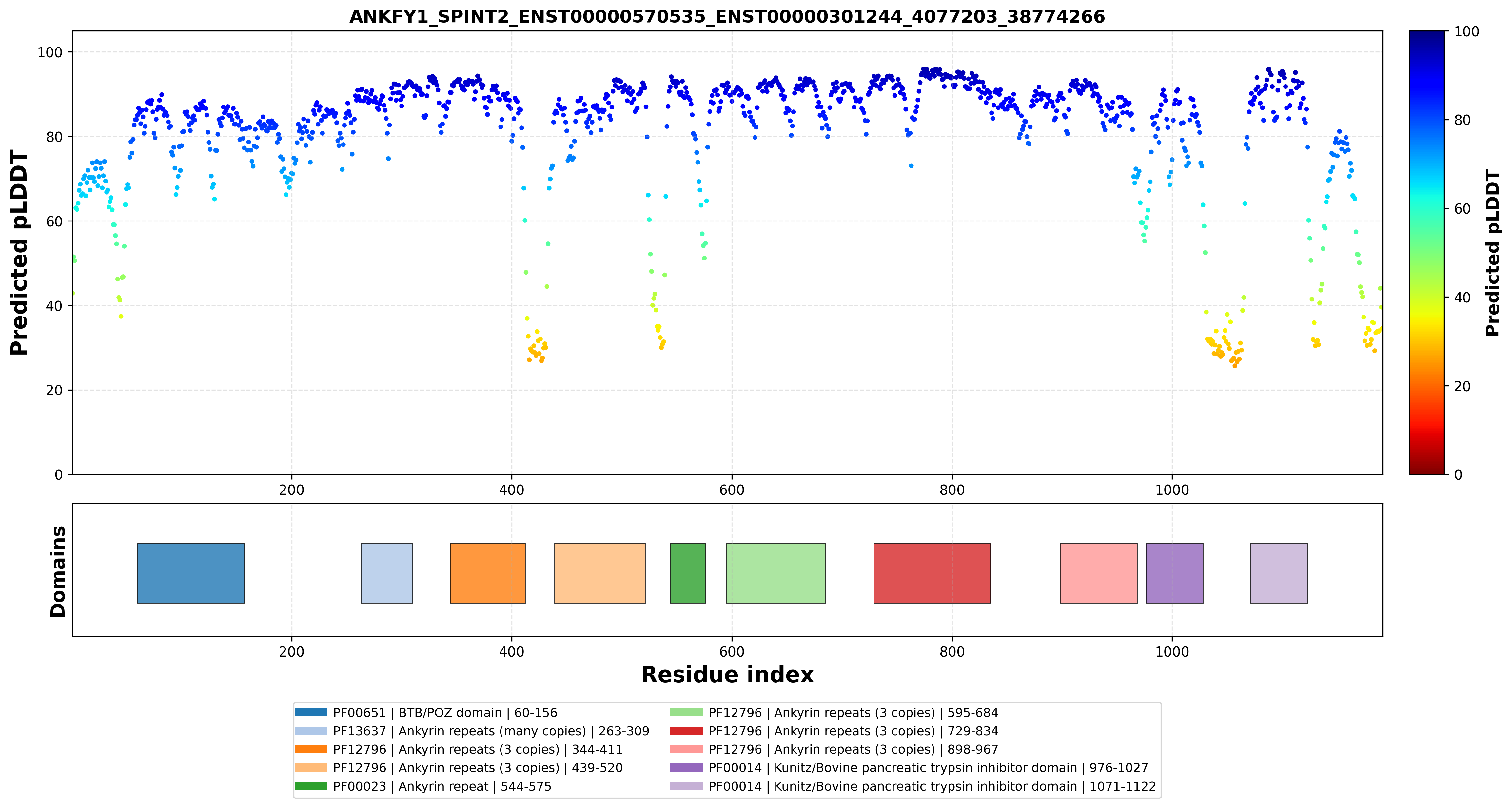Screen dimensions: 1512x808
Task: Click the plot title text
Action: point(727,16)
